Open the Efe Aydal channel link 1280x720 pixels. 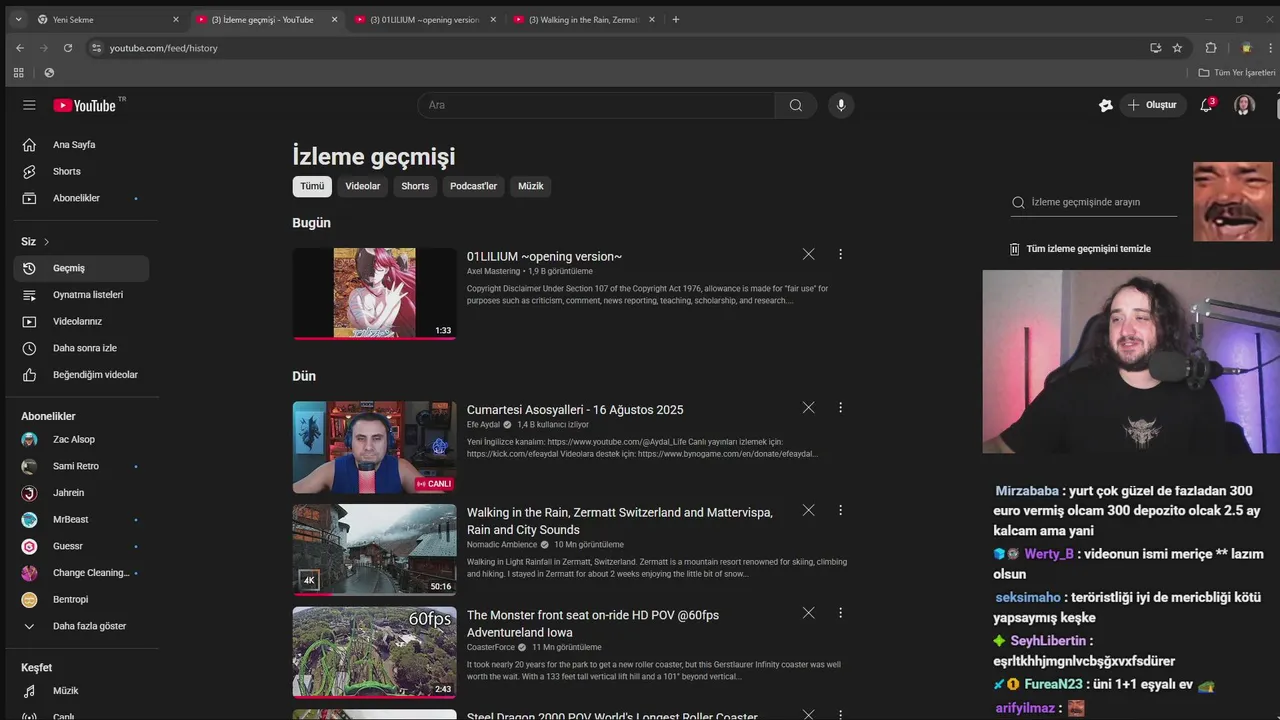pyautogui.click(x=483, y=424)
